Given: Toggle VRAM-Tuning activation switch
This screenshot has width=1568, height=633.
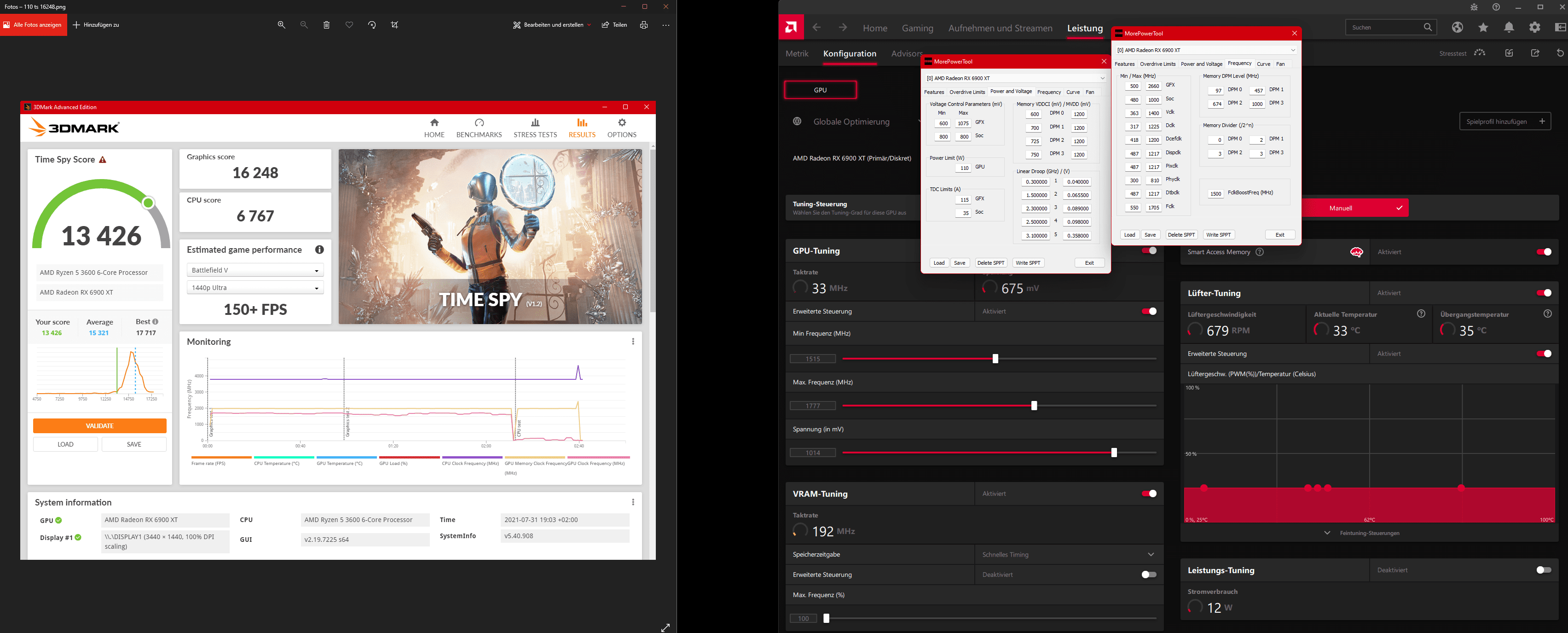Looking at the screenshot, I should pyautogui.click(x=1149, y=493).
